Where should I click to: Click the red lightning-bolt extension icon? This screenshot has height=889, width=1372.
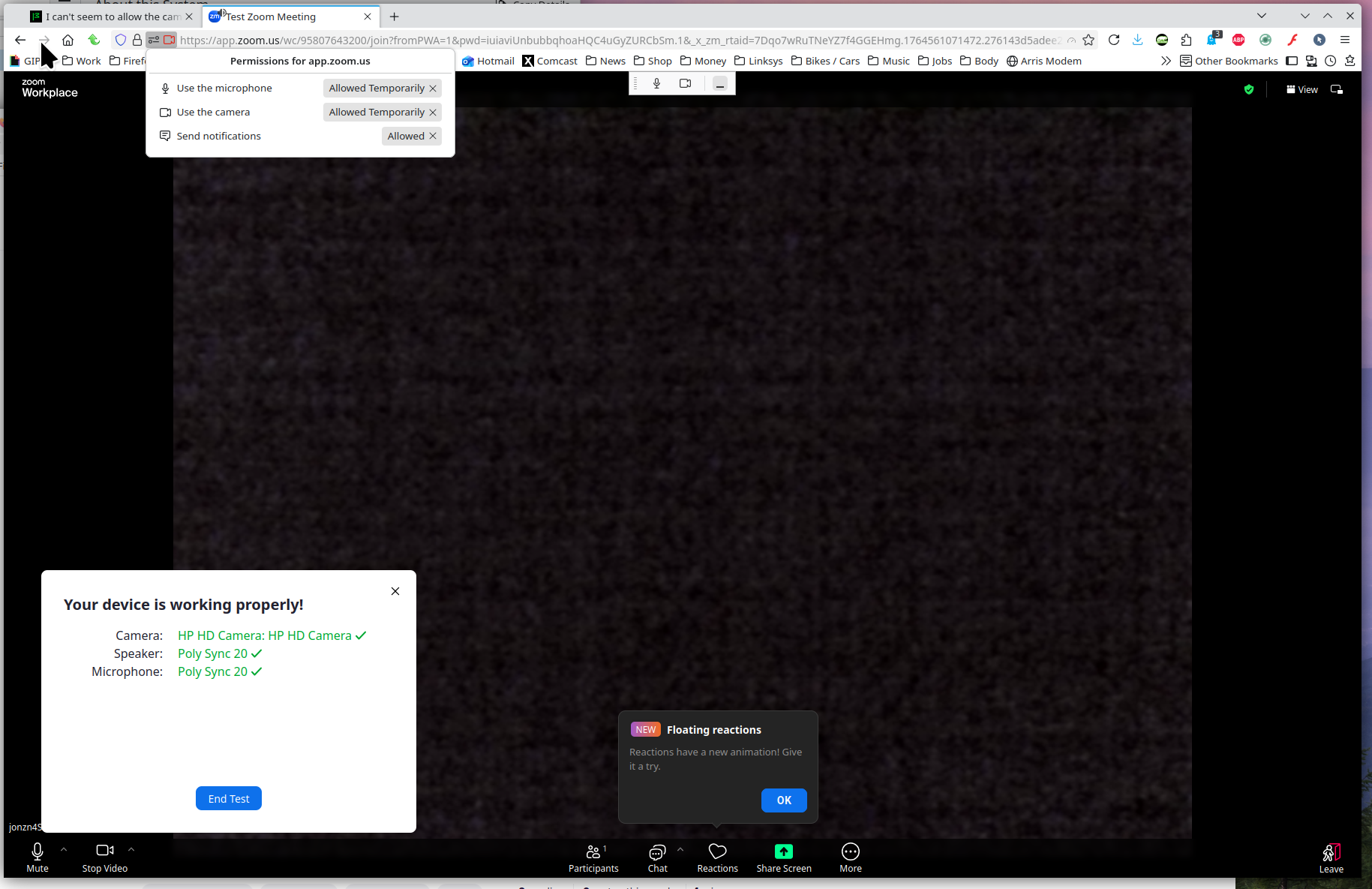tap(1292, 40)
